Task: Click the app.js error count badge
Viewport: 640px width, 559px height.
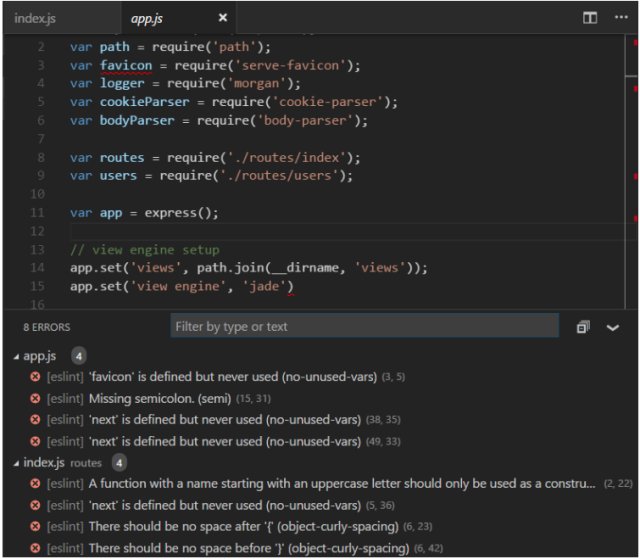Action: 79,356
